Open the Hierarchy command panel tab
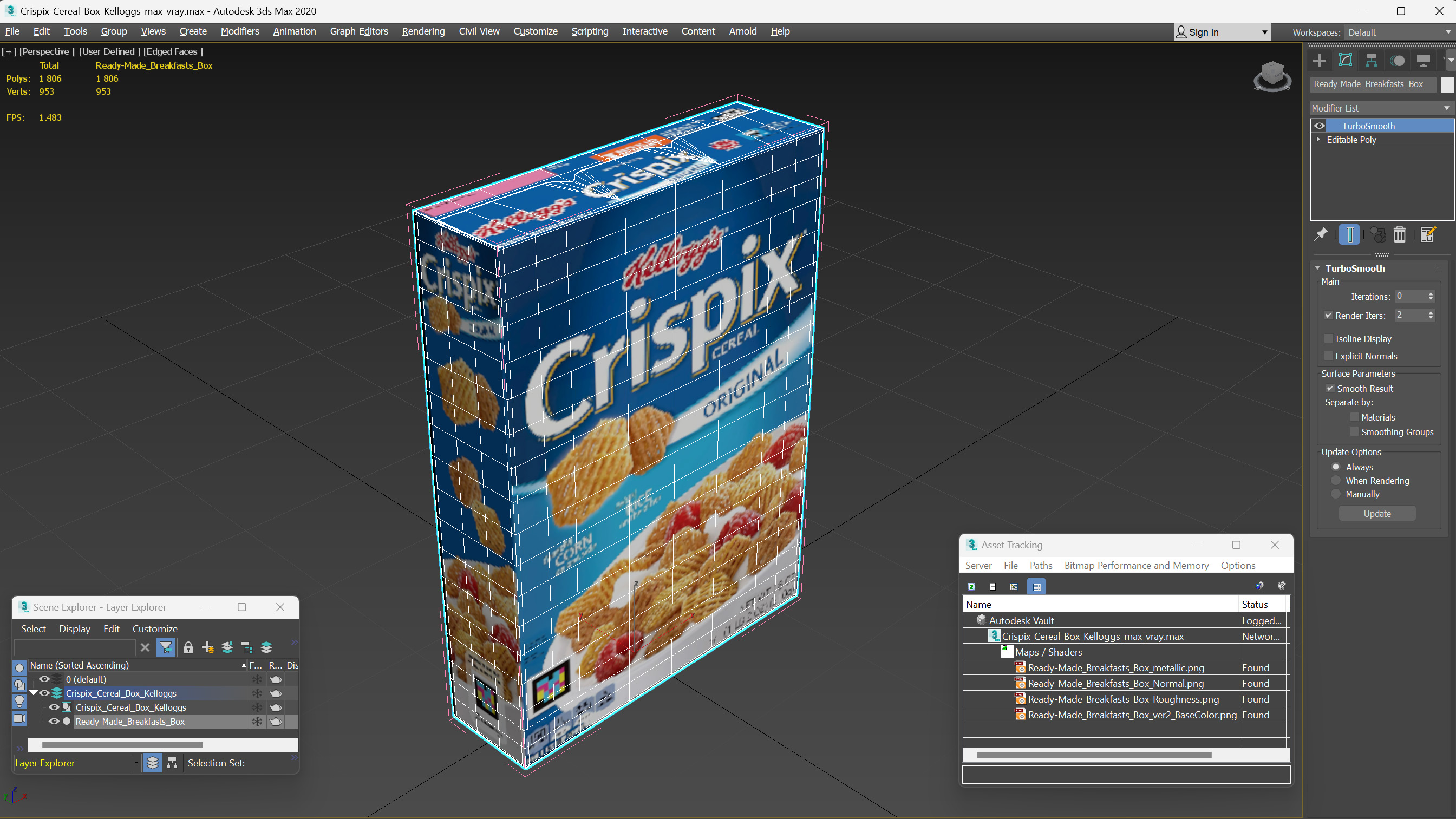1456x819 pixels. (1371, 61)
